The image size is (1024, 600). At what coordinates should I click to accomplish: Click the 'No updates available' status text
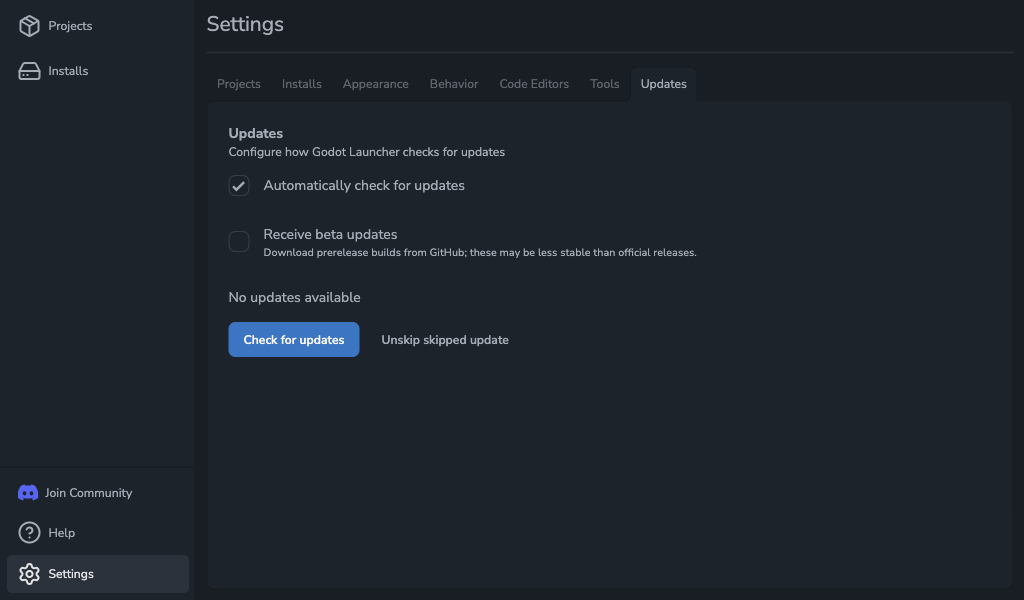pos(295,298)
